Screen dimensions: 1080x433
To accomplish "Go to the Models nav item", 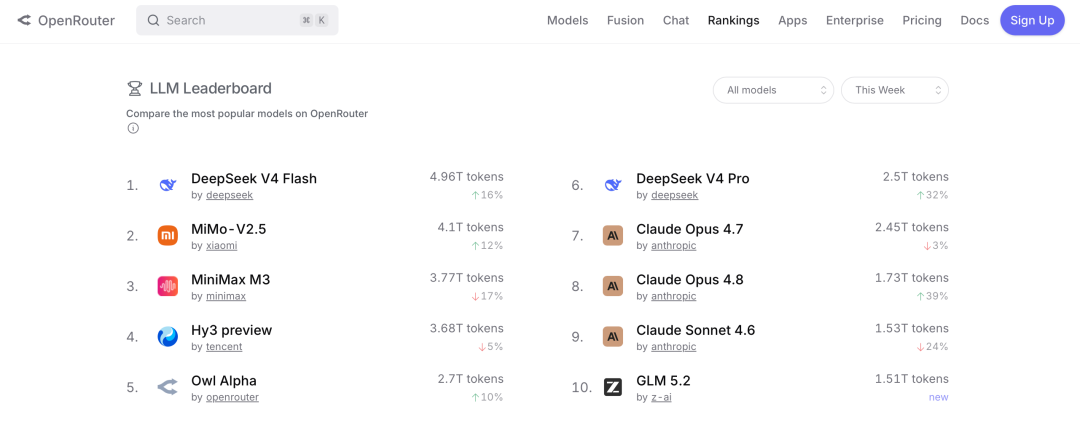I will (x=568, y=21).
